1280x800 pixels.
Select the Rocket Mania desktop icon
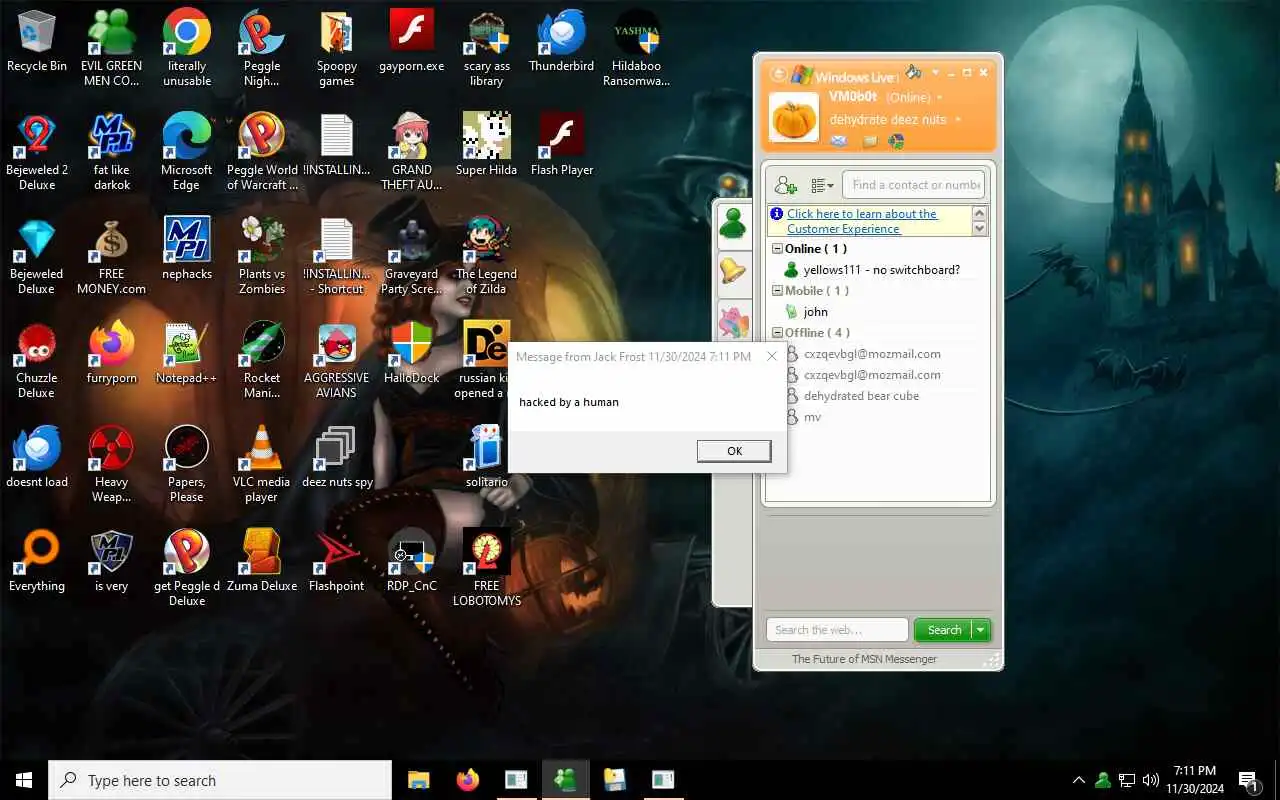[x=262, y=360]
